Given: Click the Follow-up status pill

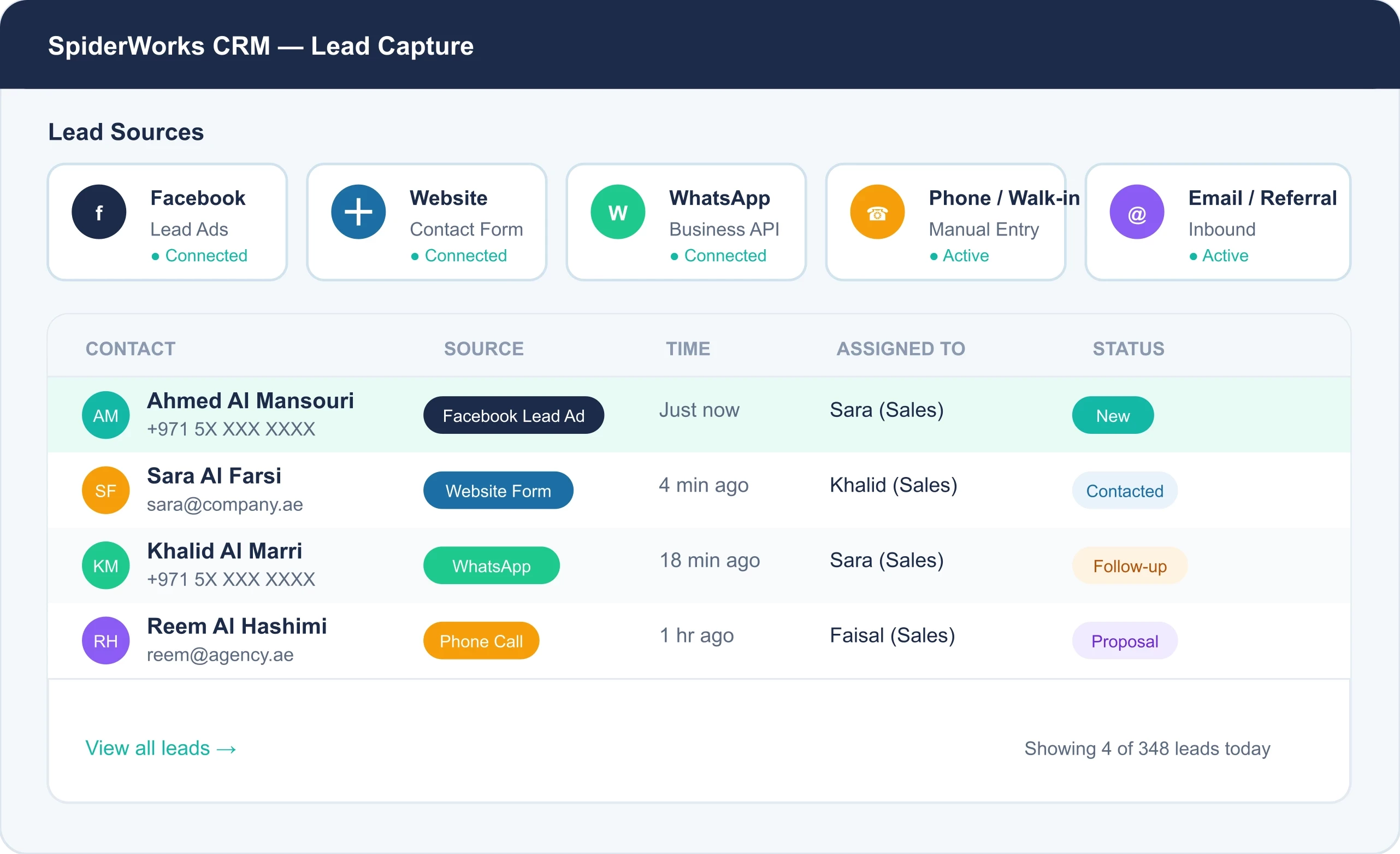Looking at the screenshot, I should click(1130, 566).
